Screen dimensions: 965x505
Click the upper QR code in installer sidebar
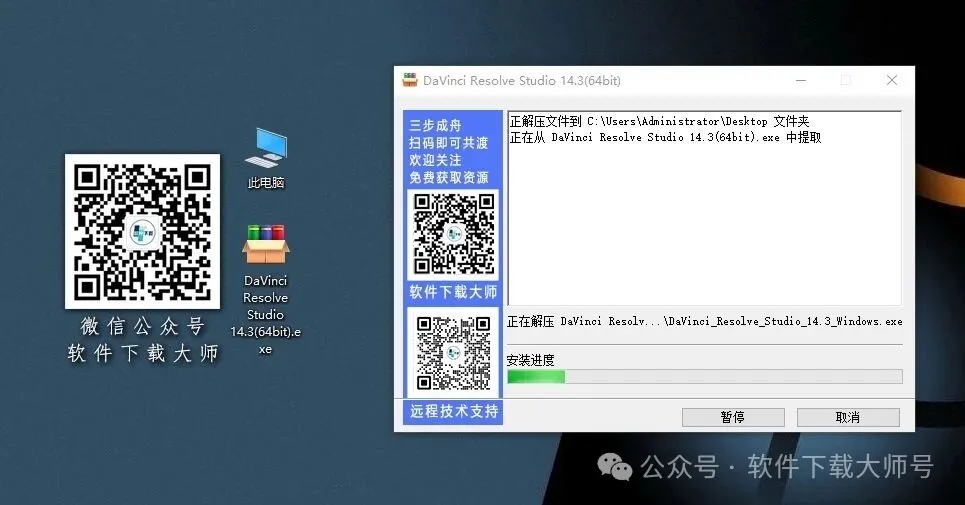click(454, 234)
